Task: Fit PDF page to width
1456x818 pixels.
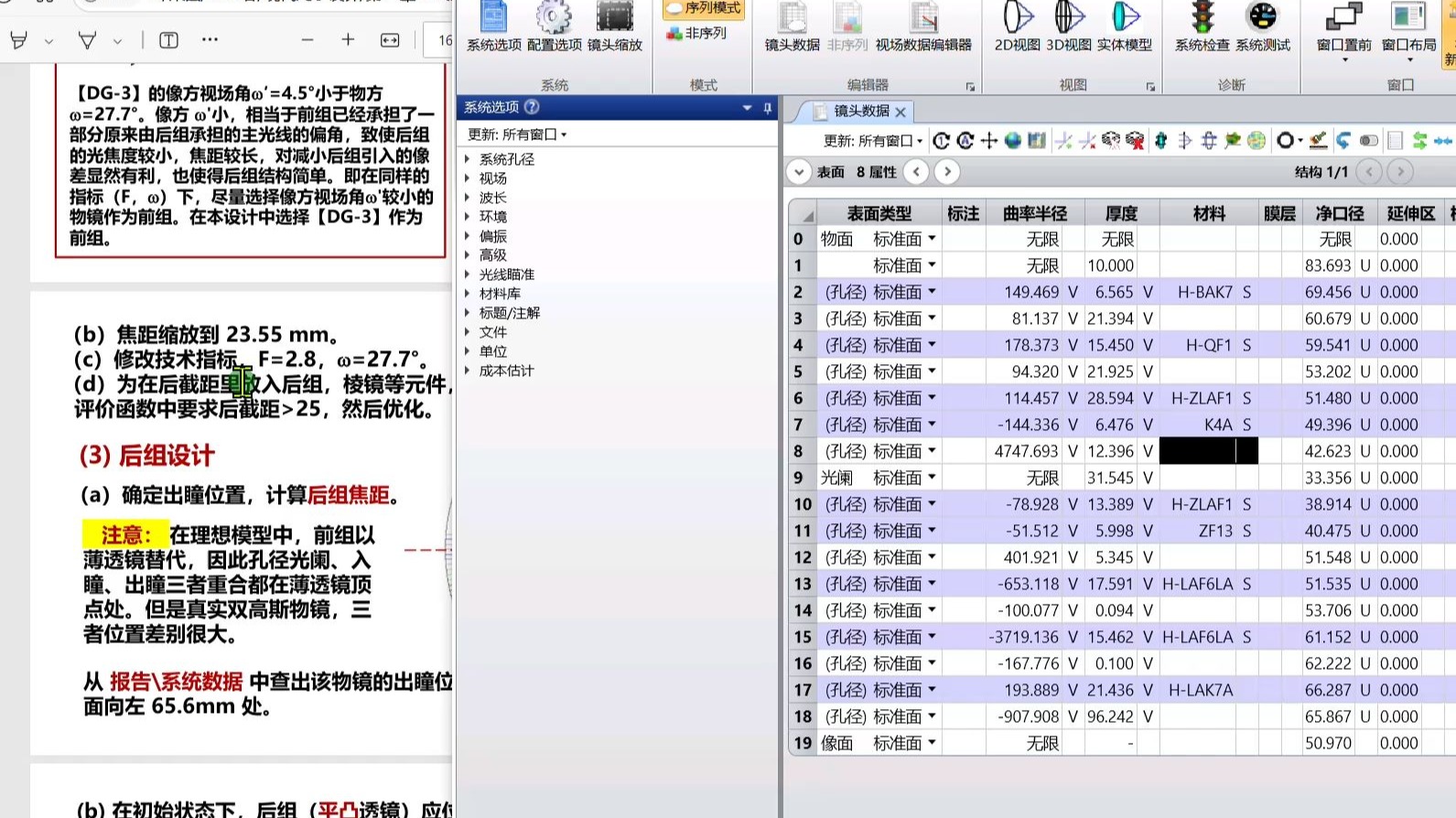Action: pyautogui.click(x=390, y=40)
